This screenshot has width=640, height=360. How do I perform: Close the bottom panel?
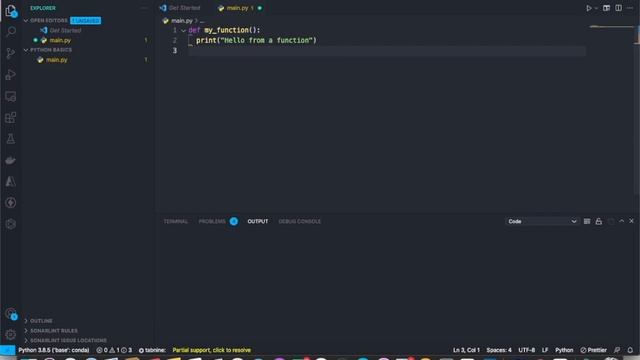tap(631, 221)
